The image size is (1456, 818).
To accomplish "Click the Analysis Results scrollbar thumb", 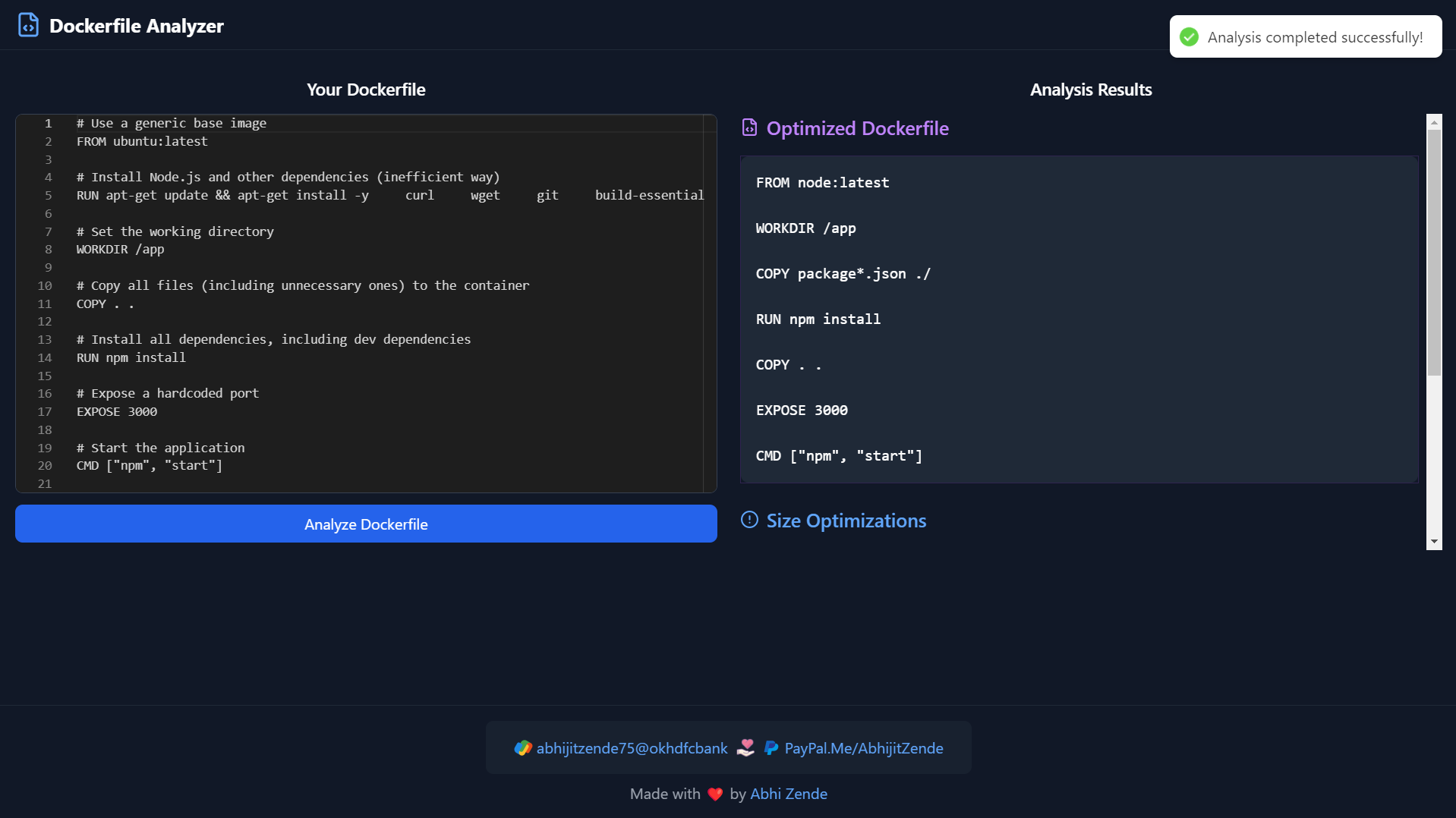I will point(1433,252).
